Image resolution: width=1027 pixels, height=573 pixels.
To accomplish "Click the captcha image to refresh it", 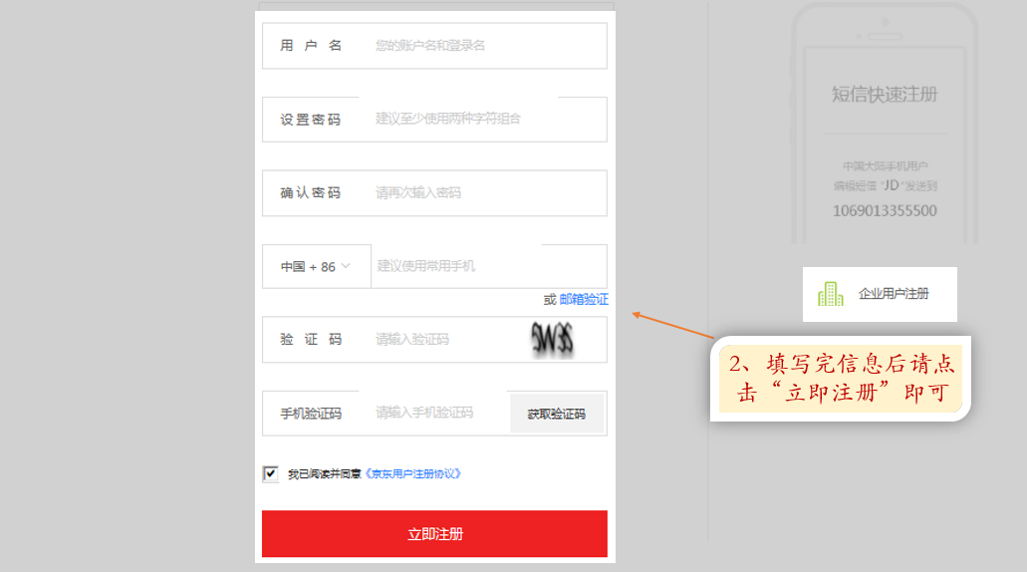I will [553, 339].
